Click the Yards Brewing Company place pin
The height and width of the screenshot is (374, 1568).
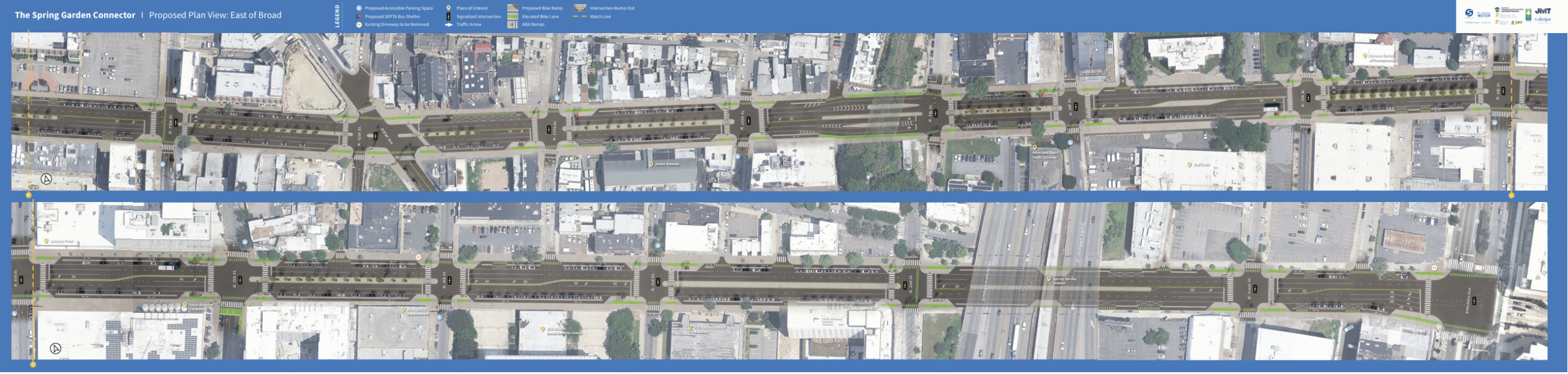185,305
